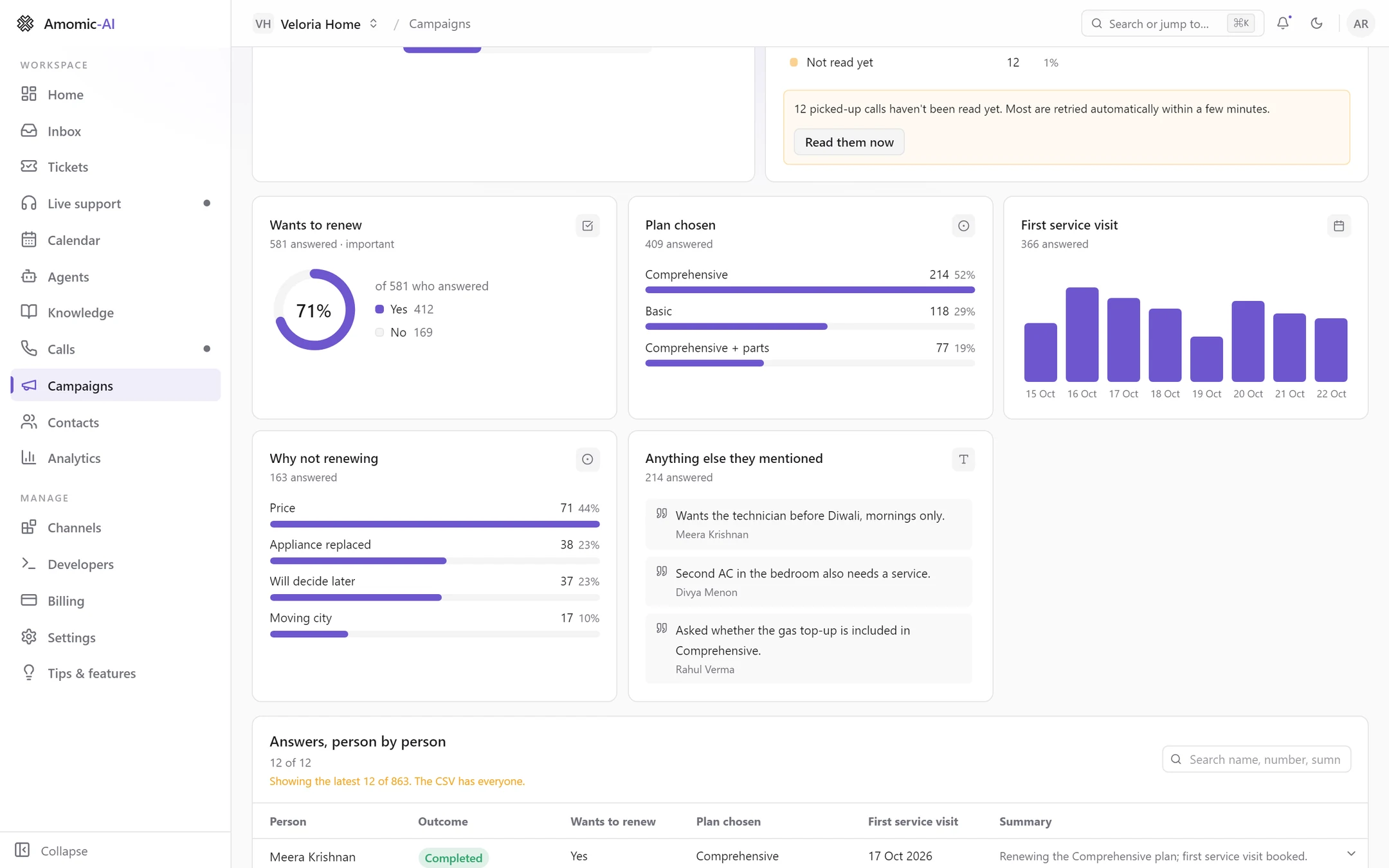
Task: Go to Inbox
Action: 116,131
